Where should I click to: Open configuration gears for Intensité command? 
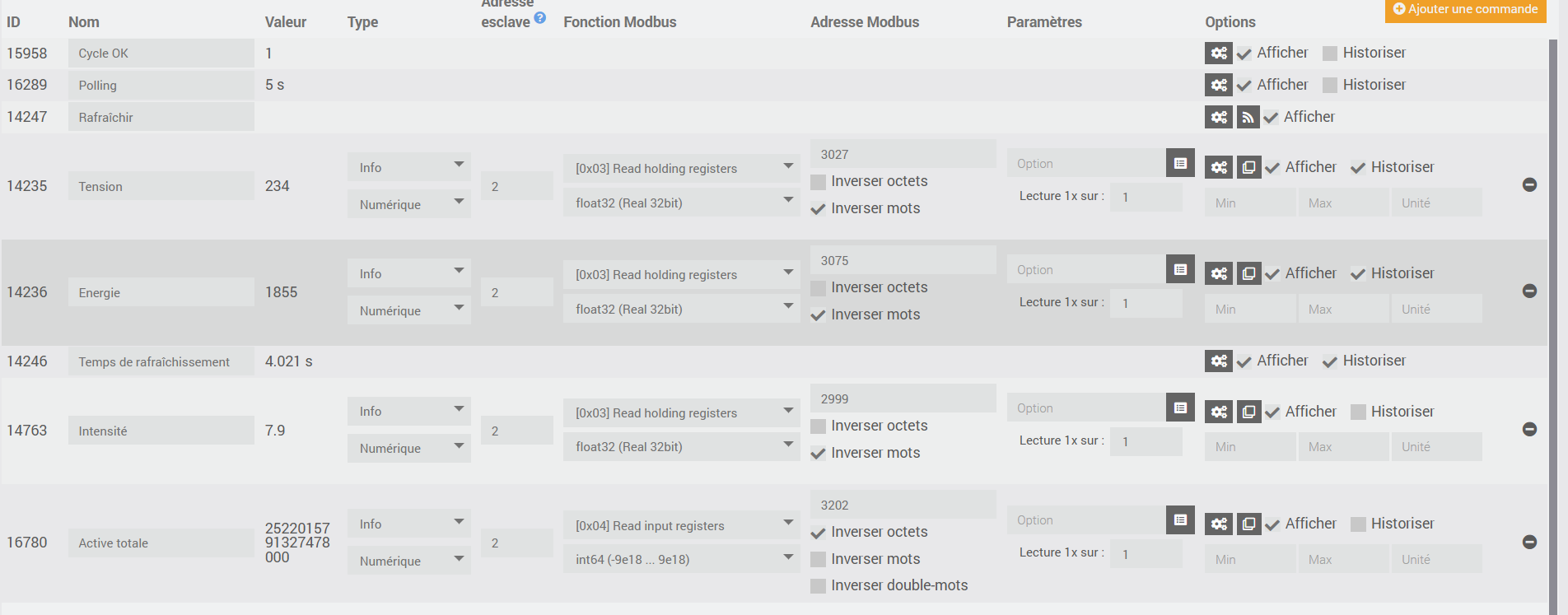pyautogui.click(x=1219, y=412)
